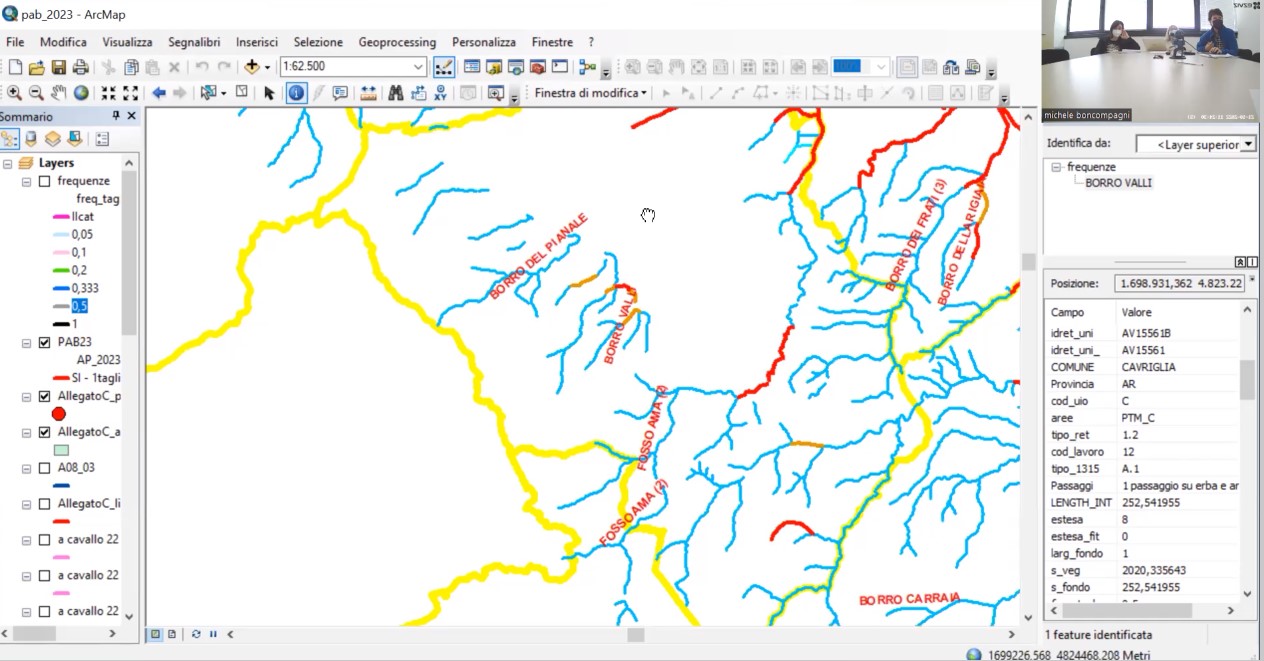1264x661 pixels.
Task: Open the Geoprocessing menu
Action: pyautogui.click(x=397, y=42)
